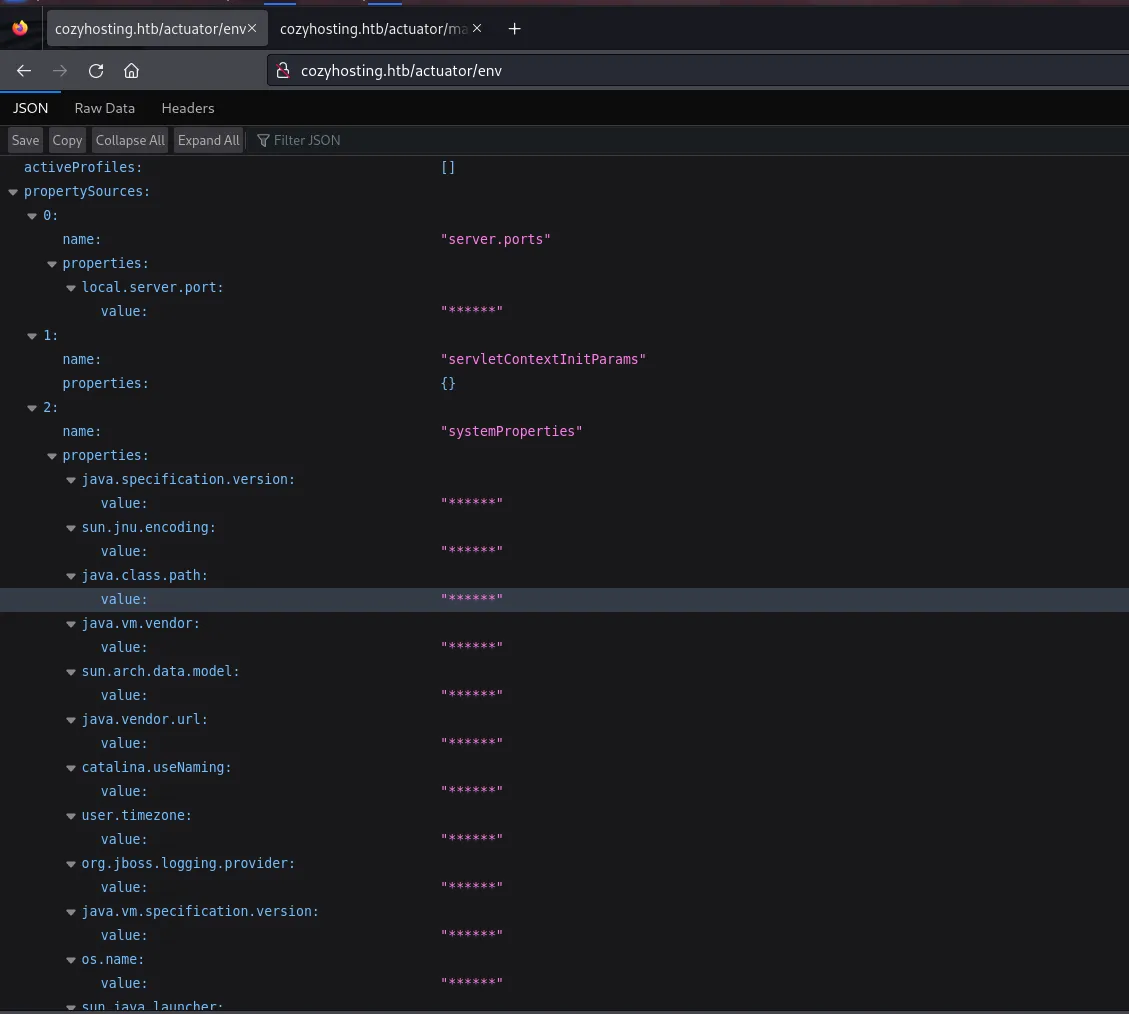Collapse properties under server.ports
The height and width of the screenshot is (1014, 1129).
point(52,264)
